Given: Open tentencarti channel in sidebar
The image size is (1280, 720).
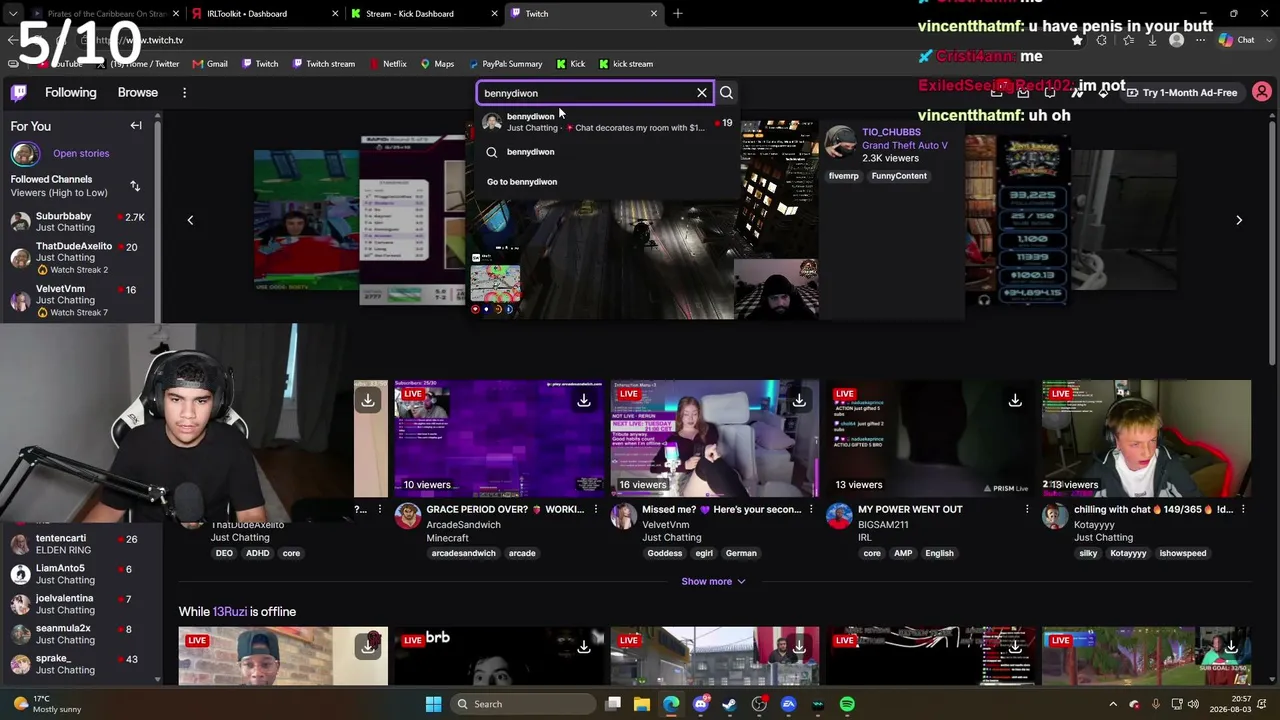Looking at the screenshot, I should pyautogui.click(x=78, y=544).
